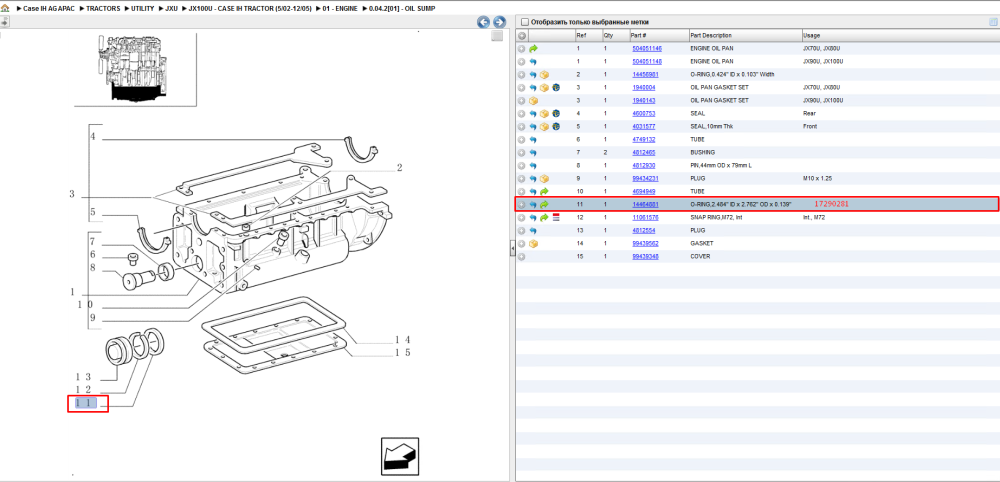
Task: Click the globe icon in the 1940004 gasket set row
Action: [x=556, y=87]
